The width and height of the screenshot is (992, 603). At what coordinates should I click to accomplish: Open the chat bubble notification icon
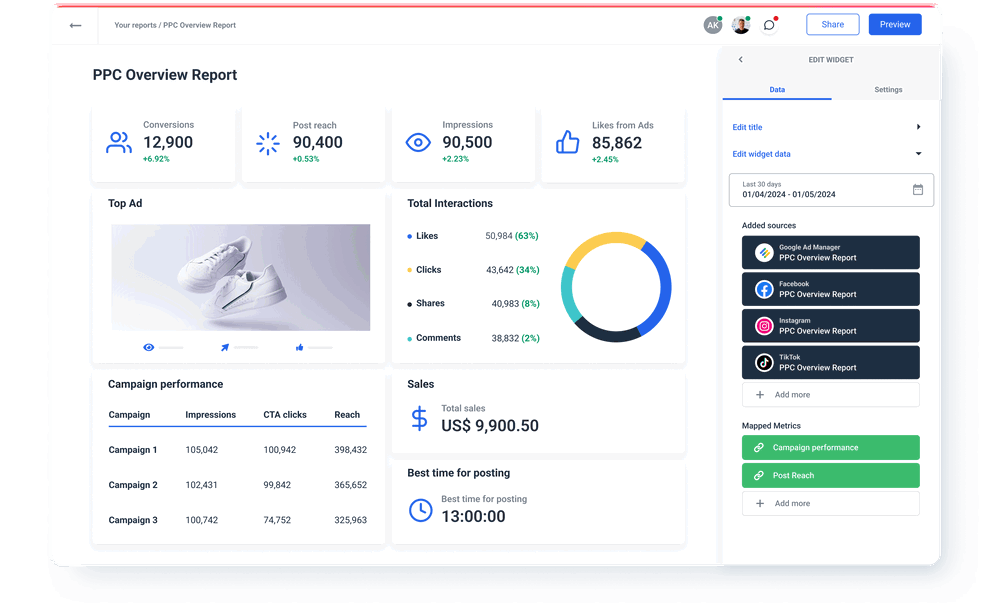click(x=768, y=24)
